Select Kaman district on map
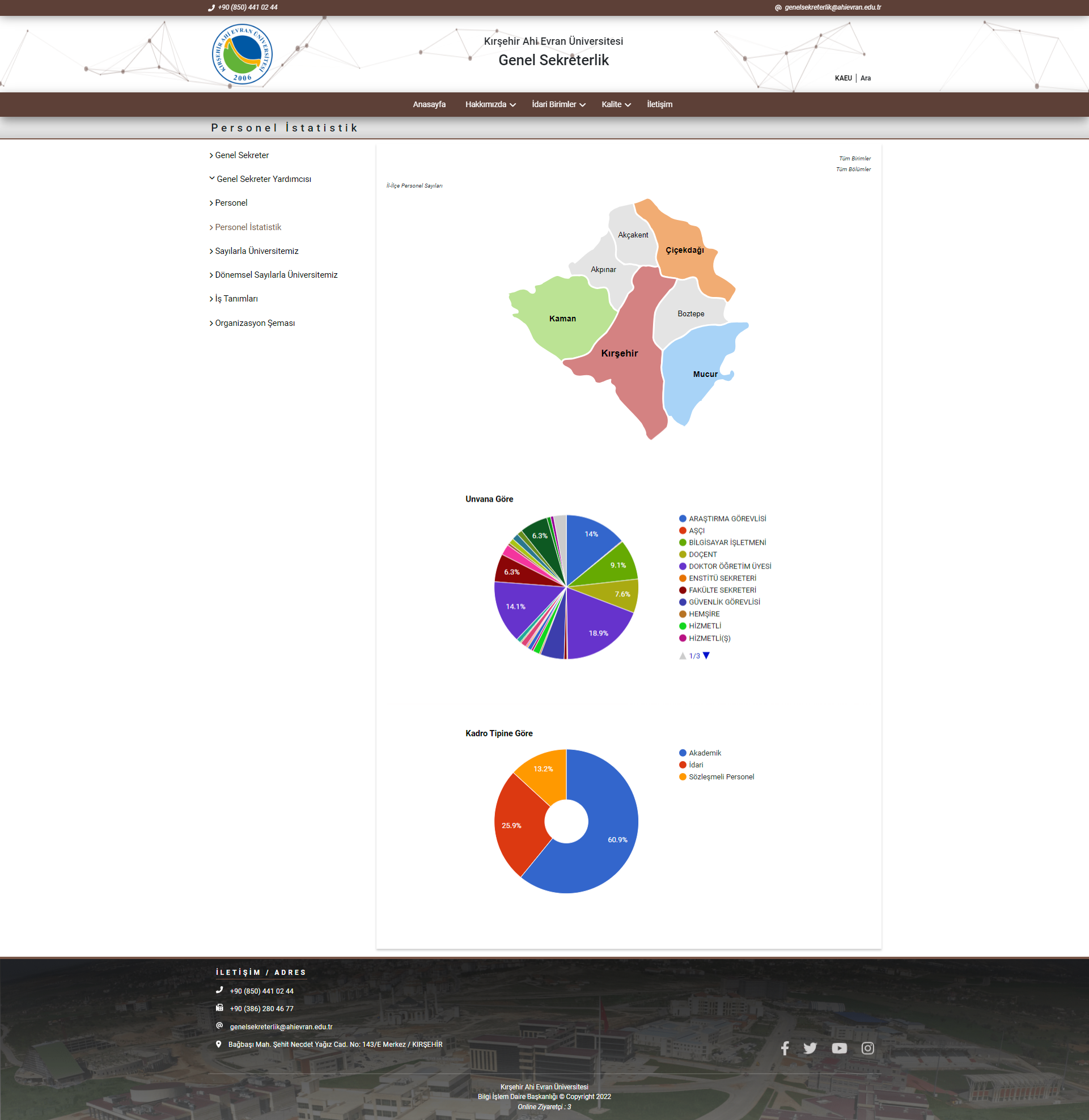 tap(563, 319)
